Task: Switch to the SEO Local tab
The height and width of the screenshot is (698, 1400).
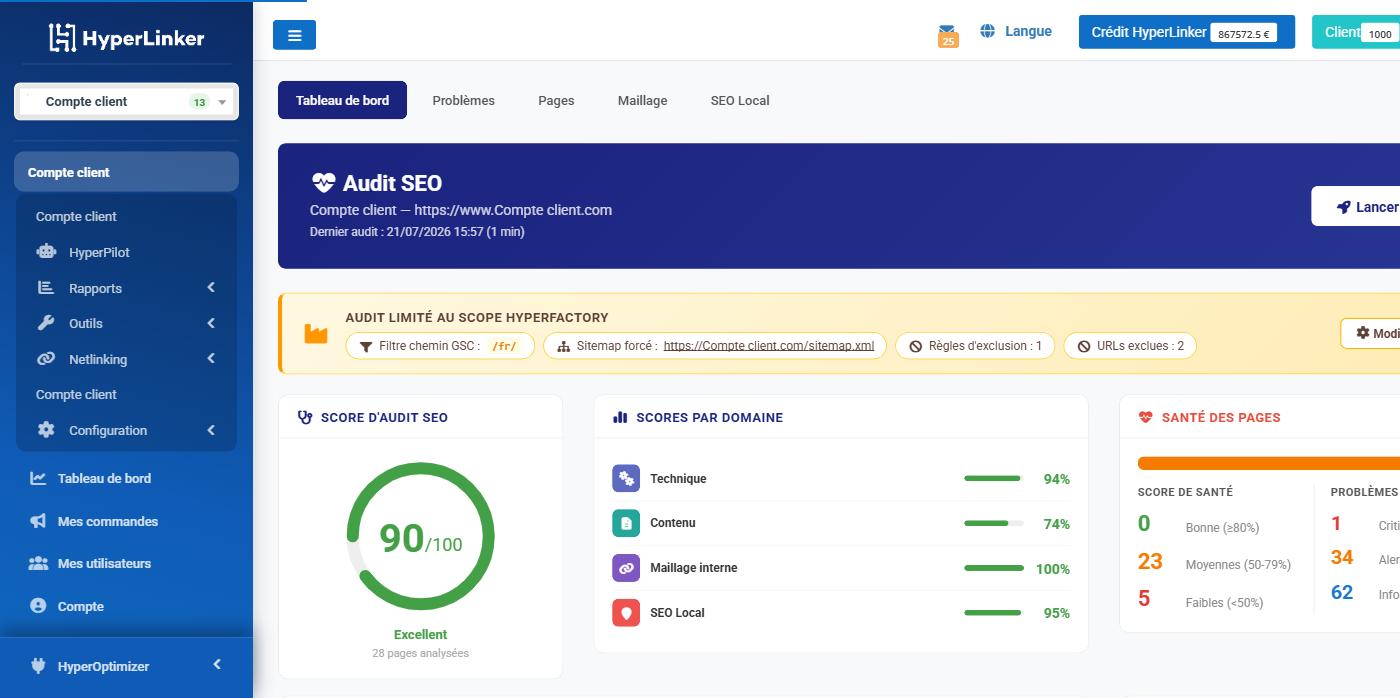Action: 740,100
